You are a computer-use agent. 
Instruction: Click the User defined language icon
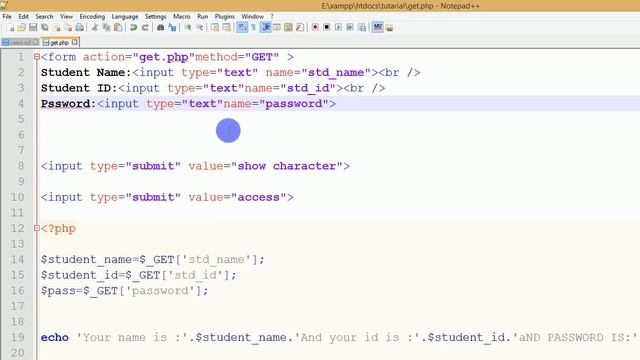point(277,27)
